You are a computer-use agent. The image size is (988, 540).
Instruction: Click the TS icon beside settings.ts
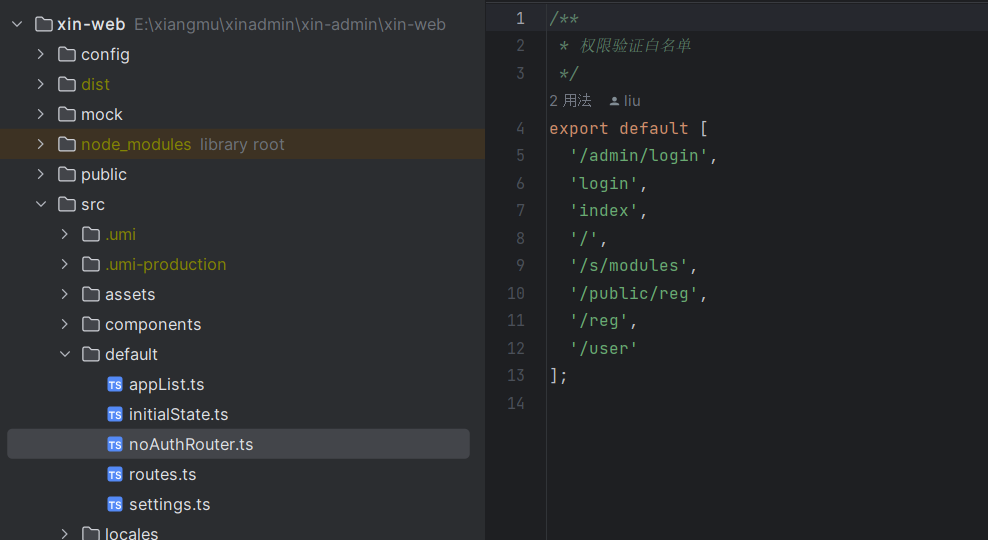pos(115,505)
